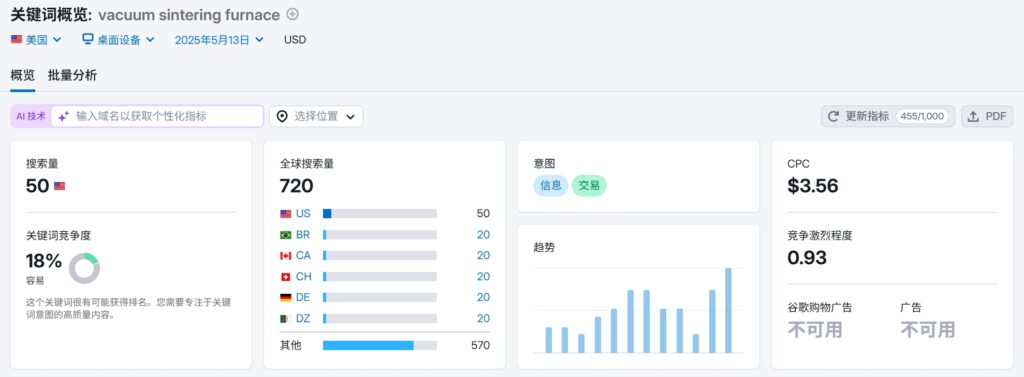Open the 2025年5月13日 date dropdown

(219, 39)
